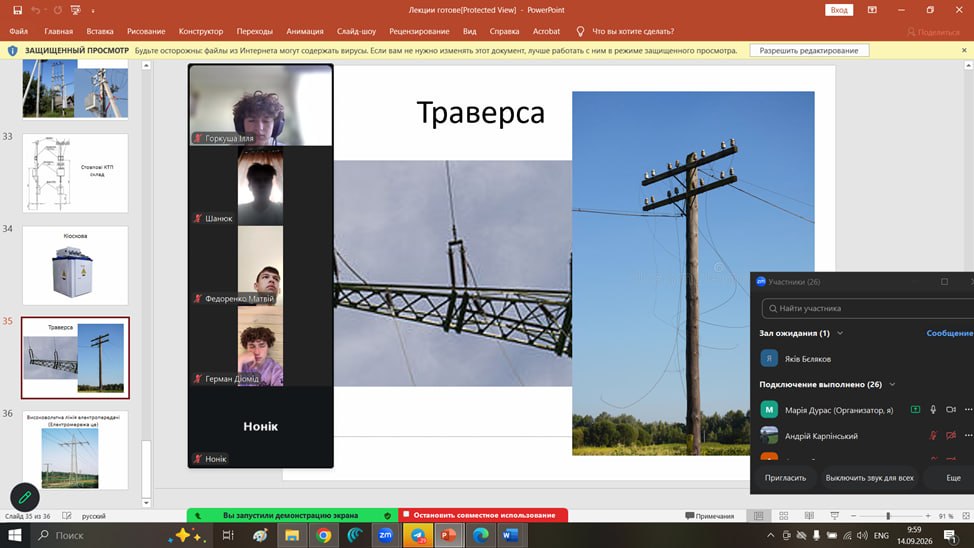This screenshot has height=548, width=974.
Task: Open reading view from status bar
Action: click(x=809, y=516)
